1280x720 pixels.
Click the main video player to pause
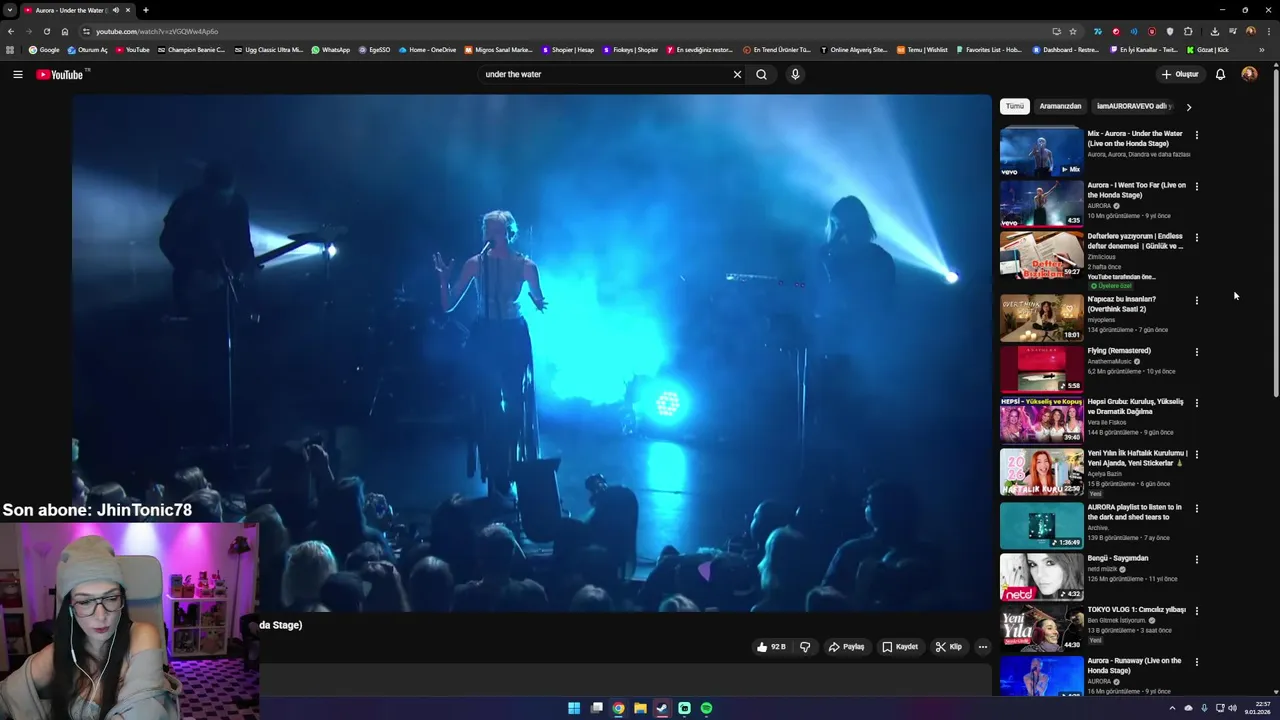coord(531,352)
